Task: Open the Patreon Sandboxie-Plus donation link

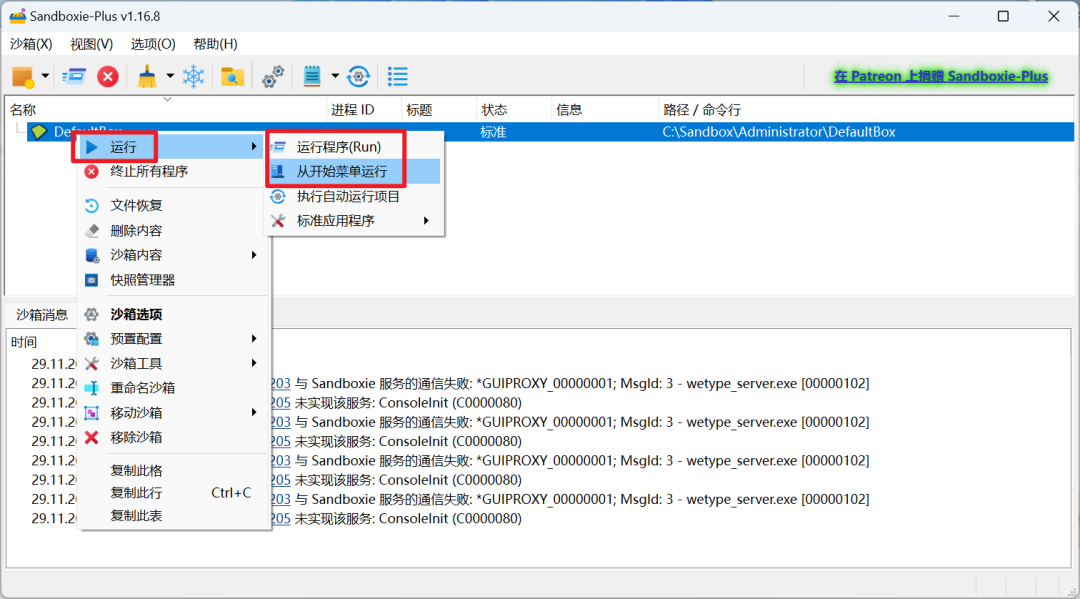Action: coord(941,76)
